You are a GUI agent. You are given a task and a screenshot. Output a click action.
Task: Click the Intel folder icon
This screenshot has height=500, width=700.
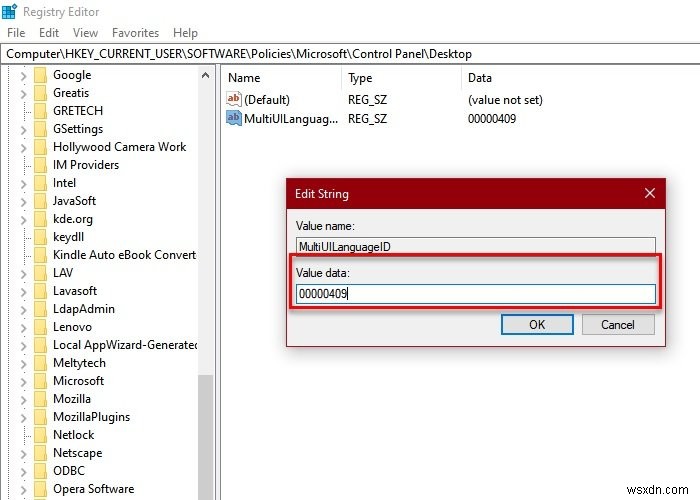pos(40,183)
